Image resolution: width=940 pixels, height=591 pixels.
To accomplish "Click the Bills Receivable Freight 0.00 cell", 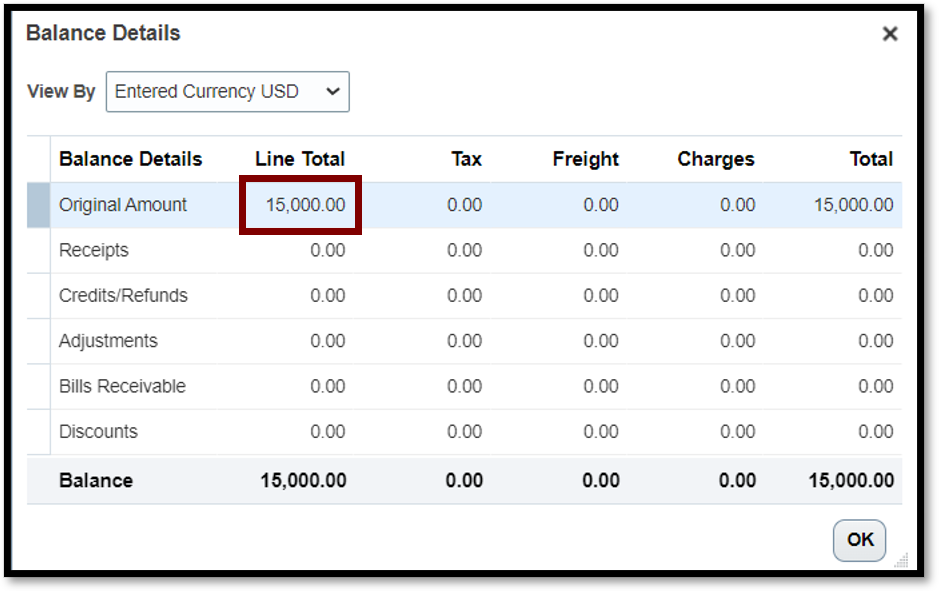I will point(601,386).
